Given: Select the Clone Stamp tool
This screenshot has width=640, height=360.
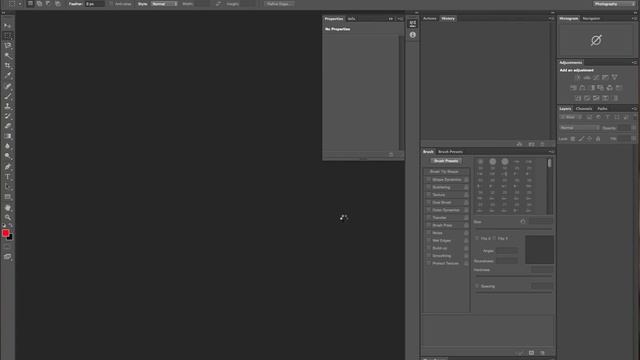Looking at the screenshot, I should tap(7, 106).
